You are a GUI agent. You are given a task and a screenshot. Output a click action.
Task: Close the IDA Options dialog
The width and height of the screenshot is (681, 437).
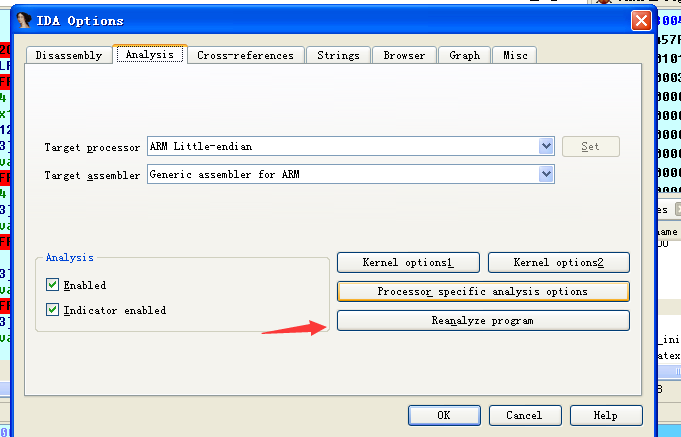click(641, 20)
